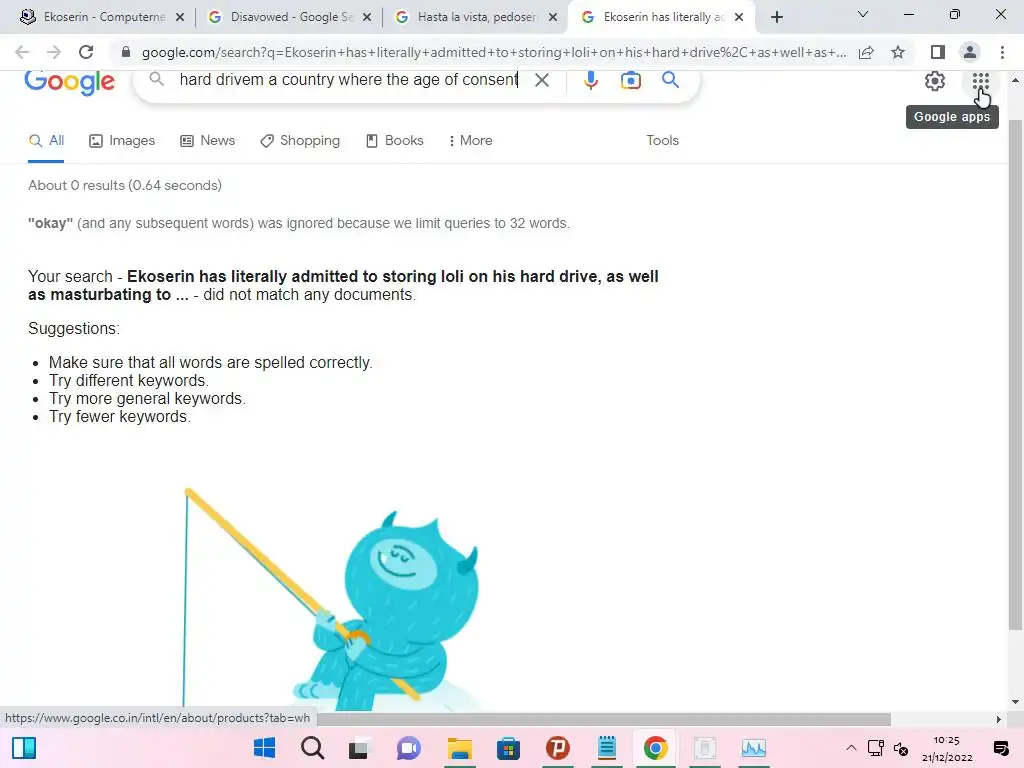Click the 'Try more general keywords.' suggestion

[x=147, y=398]
